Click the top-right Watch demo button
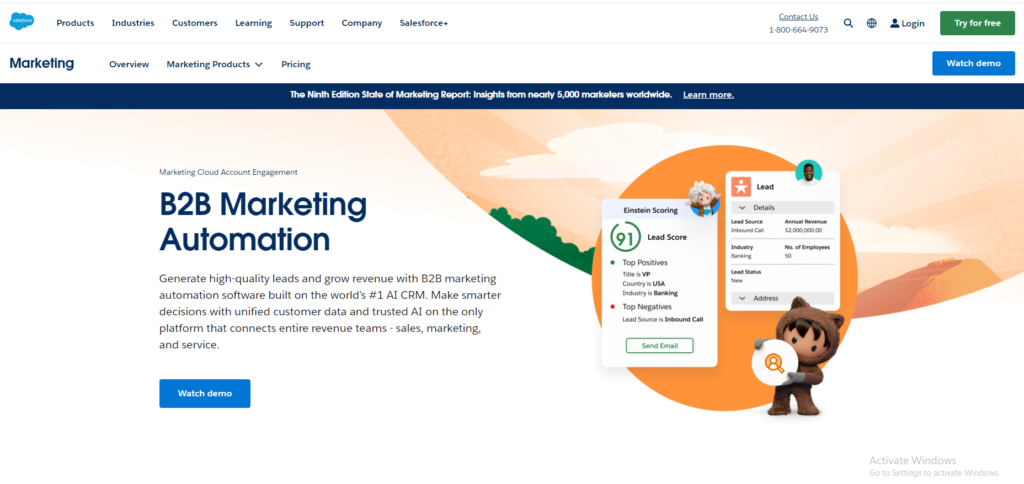This screenshot has width=1024, height=484. (974, 63)
